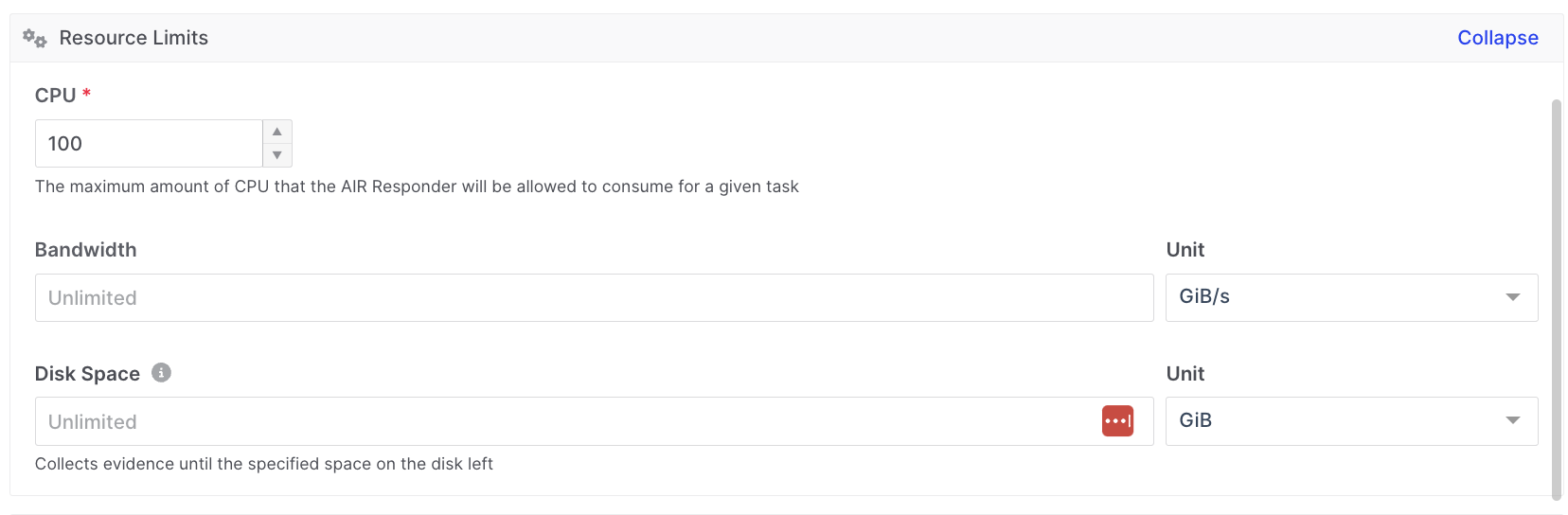Click the Resource Limits header title

point(134,38)
